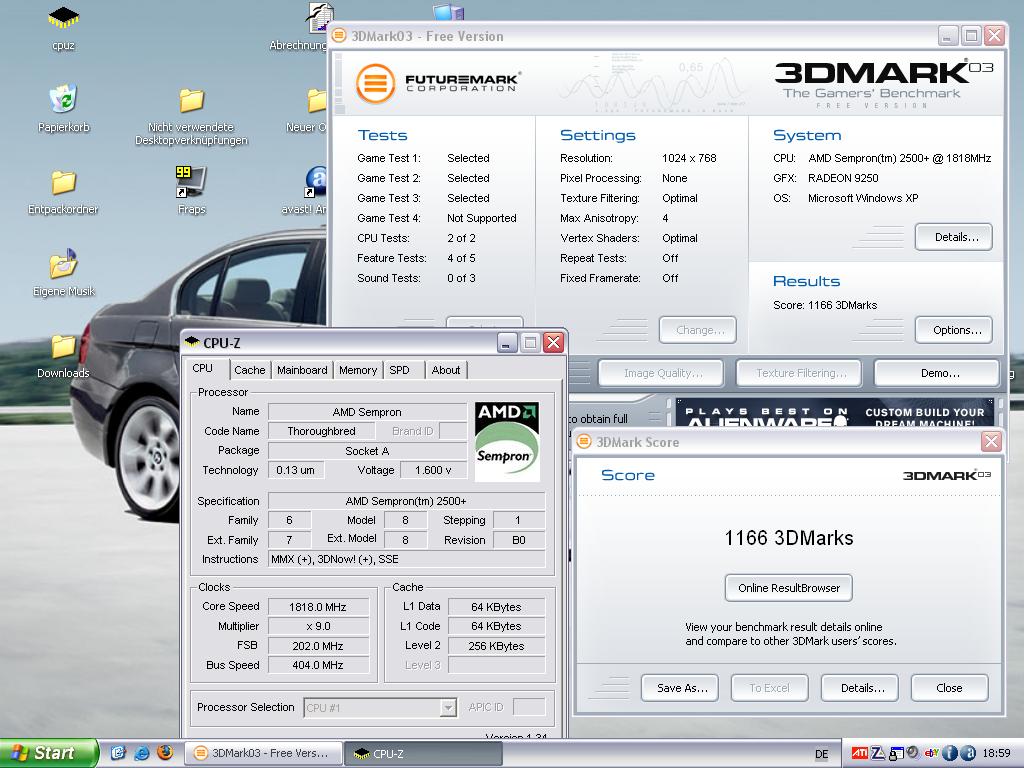
Task: Click Save As in Score window
Action: click(680, 688)
